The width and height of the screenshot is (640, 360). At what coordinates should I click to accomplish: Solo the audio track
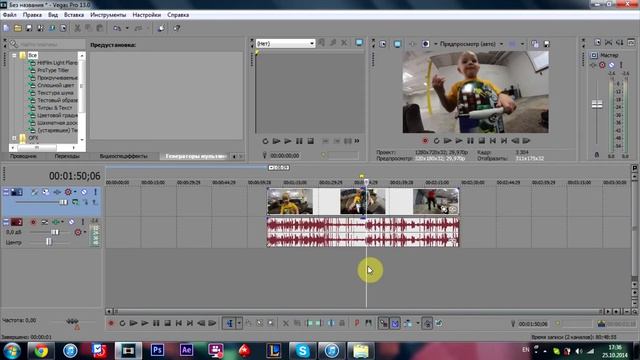pyautogui.click(x=82, y=222)
